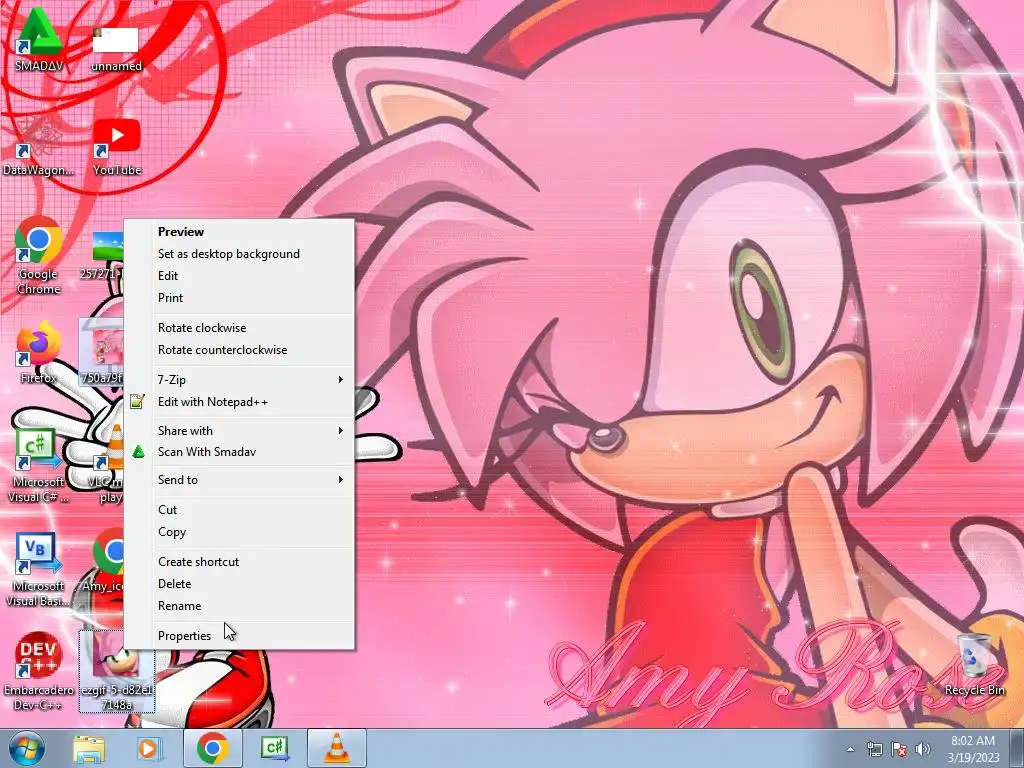Choose Scan With Smadav
Screen dimensions: 1024x768
pyautogui.click(x=239, y=452)
